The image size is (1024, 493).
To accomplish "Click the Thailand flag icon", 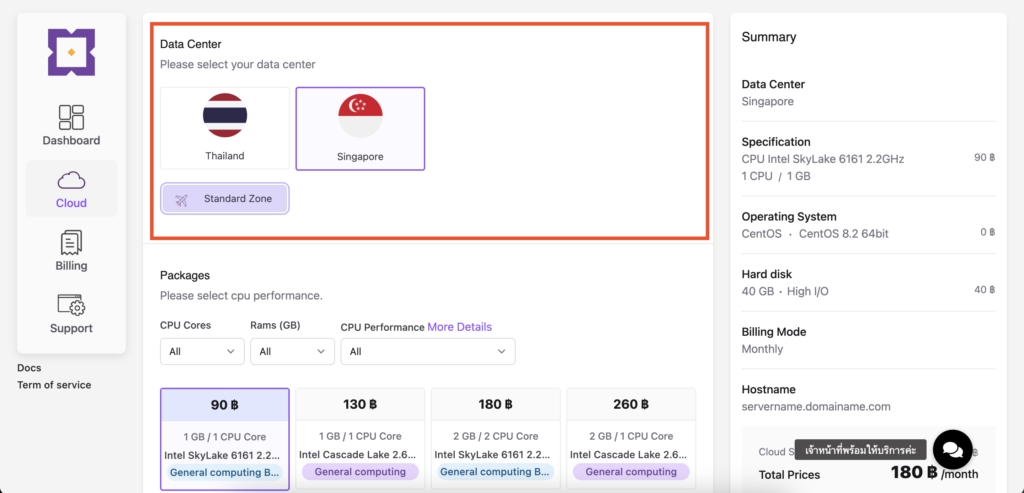I will [x=225, y=116].
